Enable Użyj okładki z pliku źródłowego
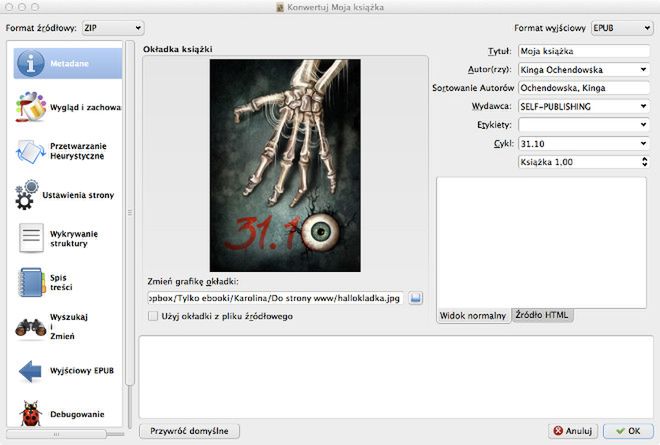This screenshot has height=445, width=660. click(x=153, y=316)
